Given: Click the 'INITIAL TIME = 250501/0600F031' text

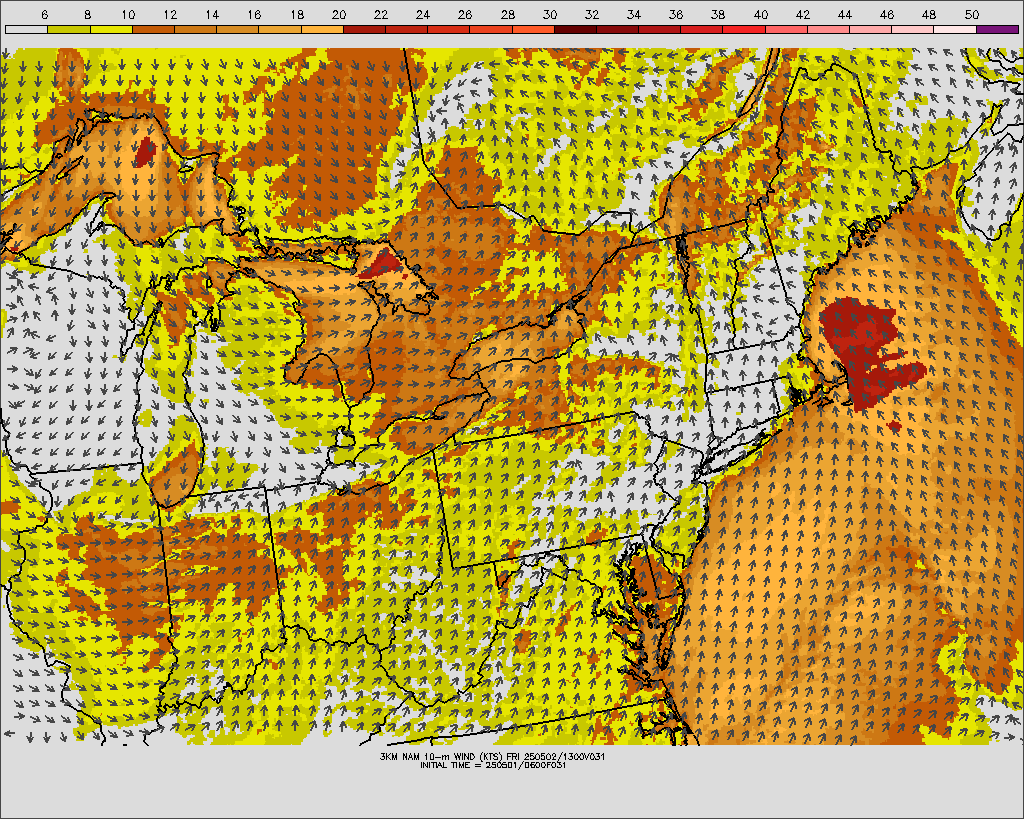Looking at the screenshot, I should tap(493, 765).
